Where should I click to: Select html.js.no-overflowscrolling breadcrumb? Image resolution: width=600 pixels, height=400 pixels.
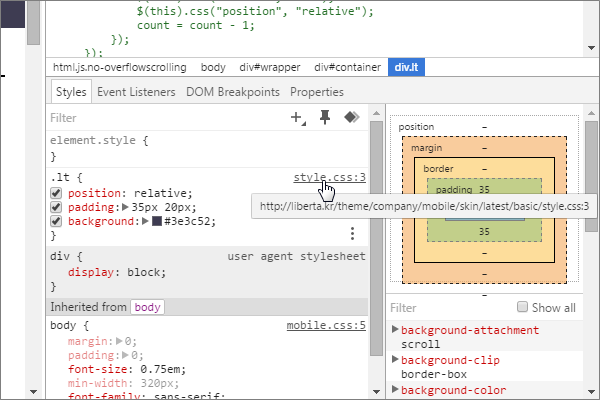tap(119, 67)
